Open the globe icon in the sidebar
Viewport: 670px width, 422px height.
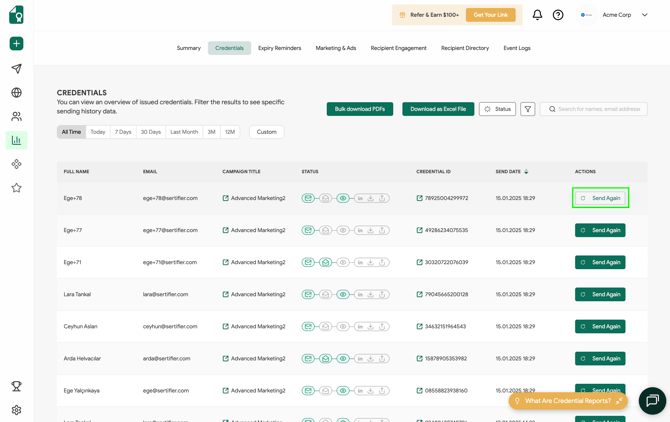click(x=16, y=93)
